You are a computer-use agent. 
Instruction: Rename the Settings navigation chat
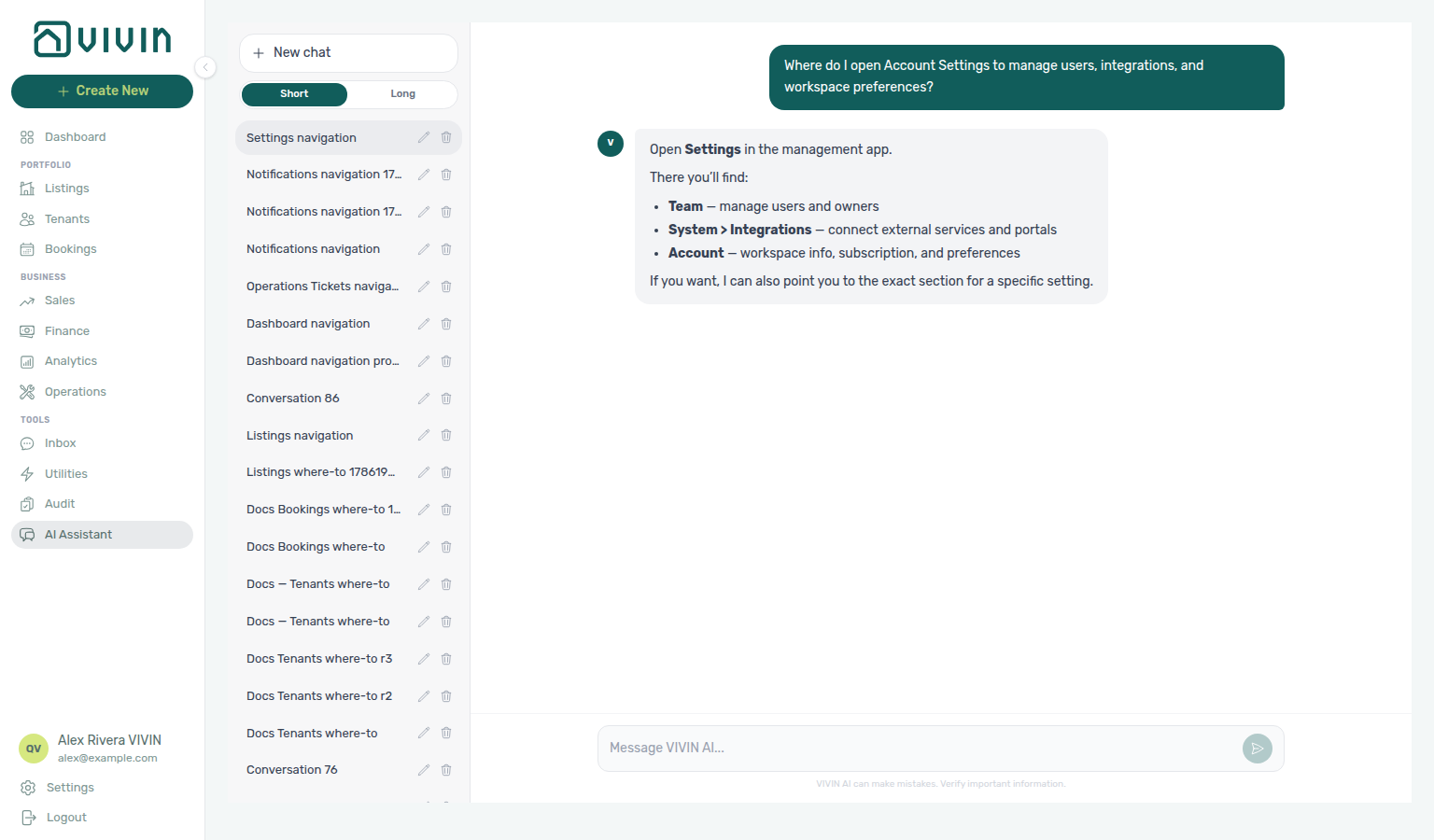point(424,138)
